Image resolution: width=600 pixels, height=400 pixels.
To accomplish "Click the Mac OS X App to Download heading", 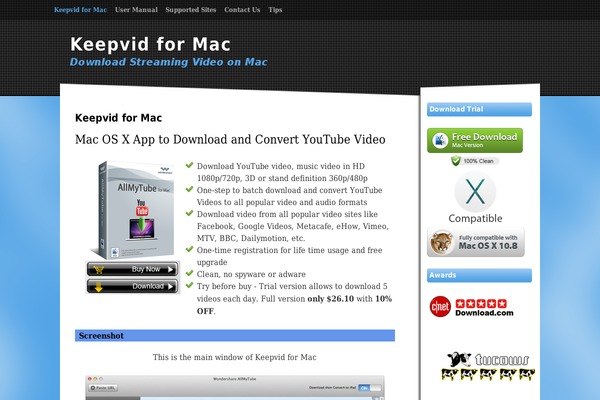I will (230, 139).
